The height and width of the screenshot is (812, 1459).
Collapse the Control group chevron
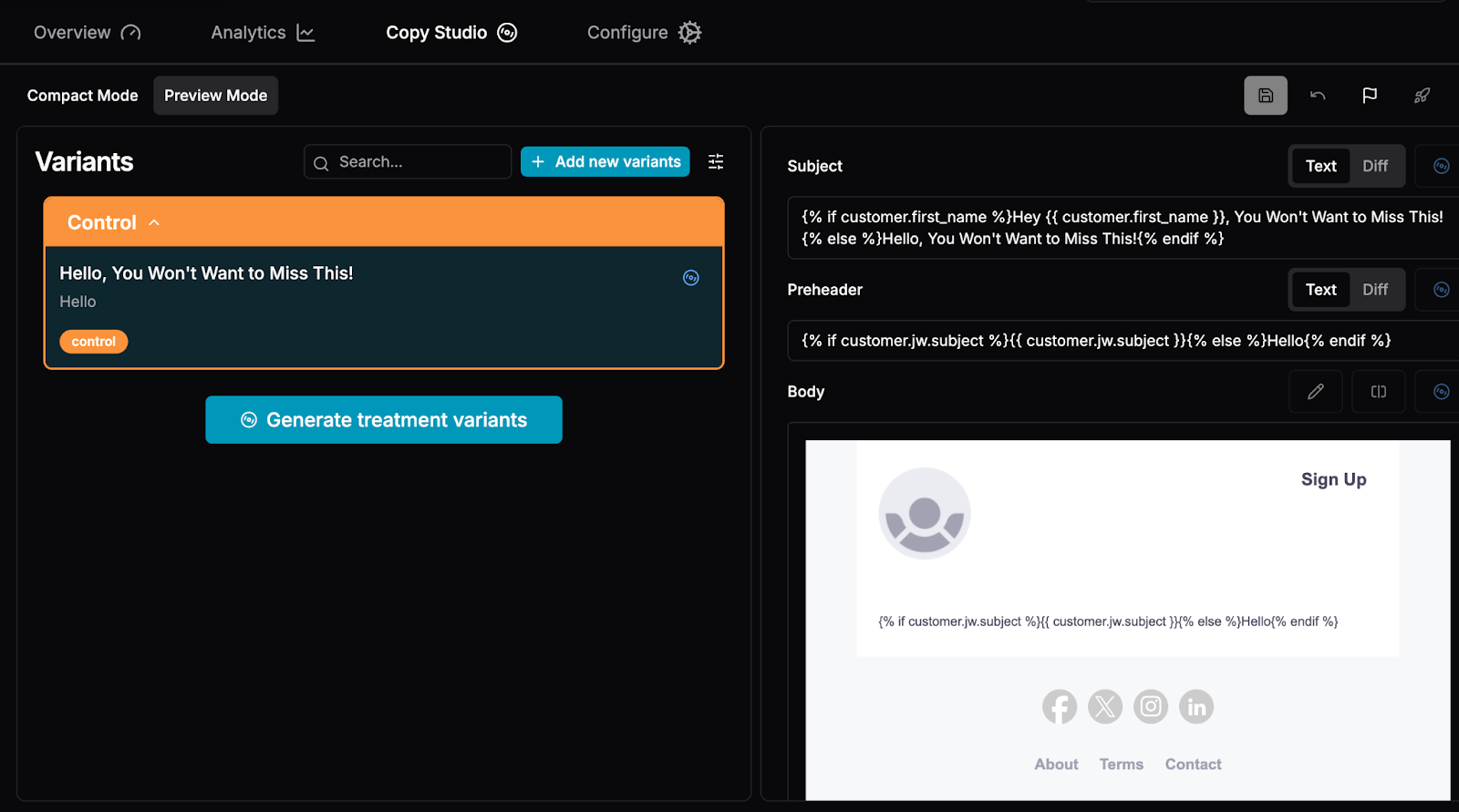pyautogui.click(x=154, y=222)
